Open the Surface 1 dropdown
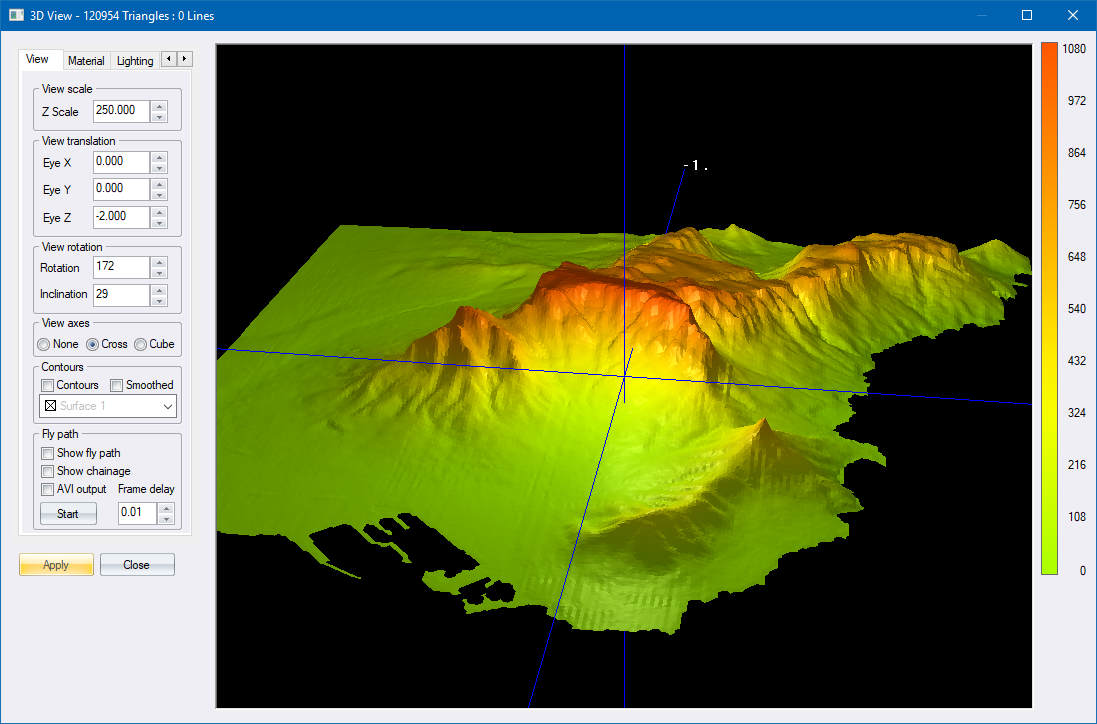The width and height of the screenshot is (1097, 724). point(167,406)
